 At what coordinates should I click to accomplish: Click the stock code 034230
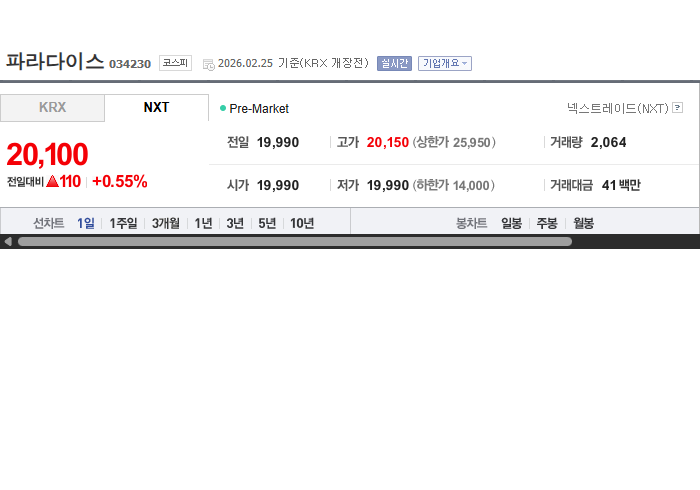click(x=130, y=64)
